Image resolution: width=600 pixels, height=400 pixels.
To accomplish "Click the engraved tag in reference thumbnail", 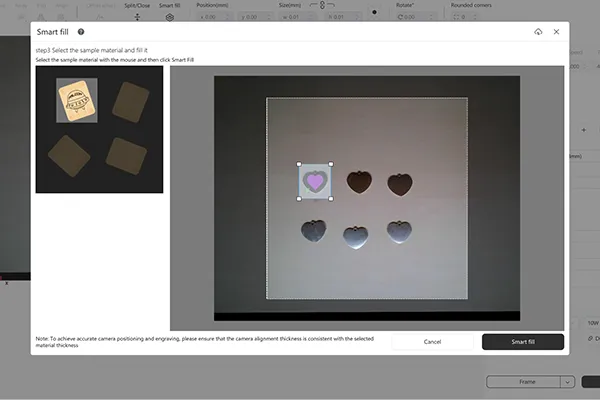I will click(x=76, y=99).
